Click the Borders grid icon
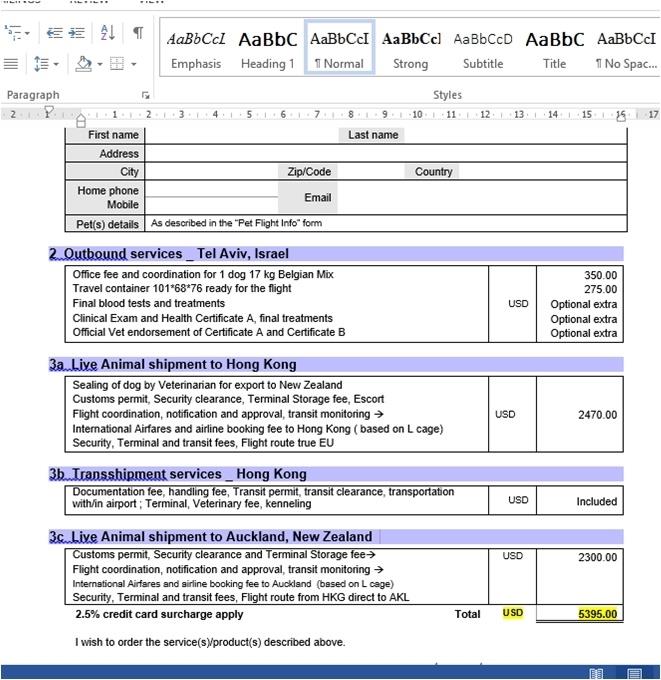The width and height of the screenshot is (661, 680). tap(117, 64)
